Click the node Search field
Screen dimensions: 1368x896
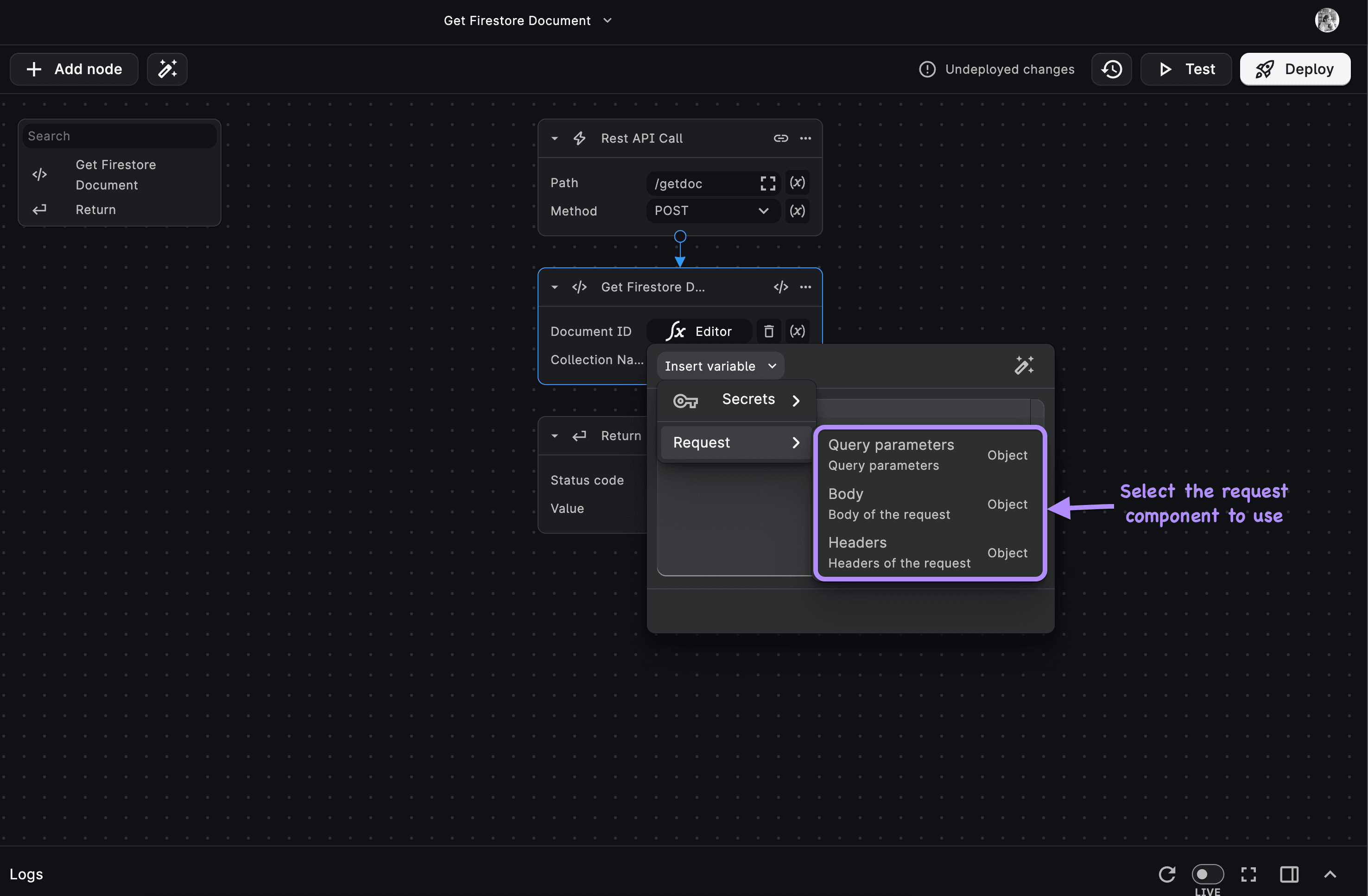(120, 136)
